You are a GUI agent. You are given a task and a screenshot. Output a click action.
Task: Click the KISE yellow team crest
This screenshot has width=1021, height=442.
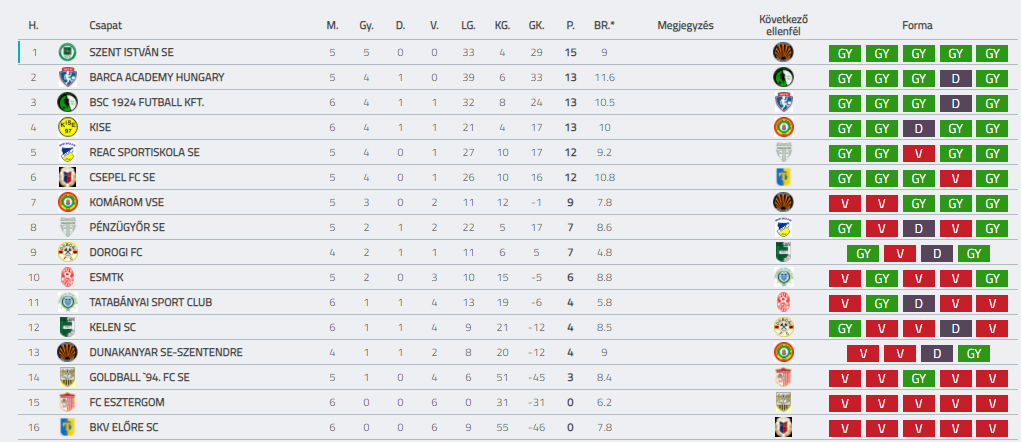pos(68,127)
